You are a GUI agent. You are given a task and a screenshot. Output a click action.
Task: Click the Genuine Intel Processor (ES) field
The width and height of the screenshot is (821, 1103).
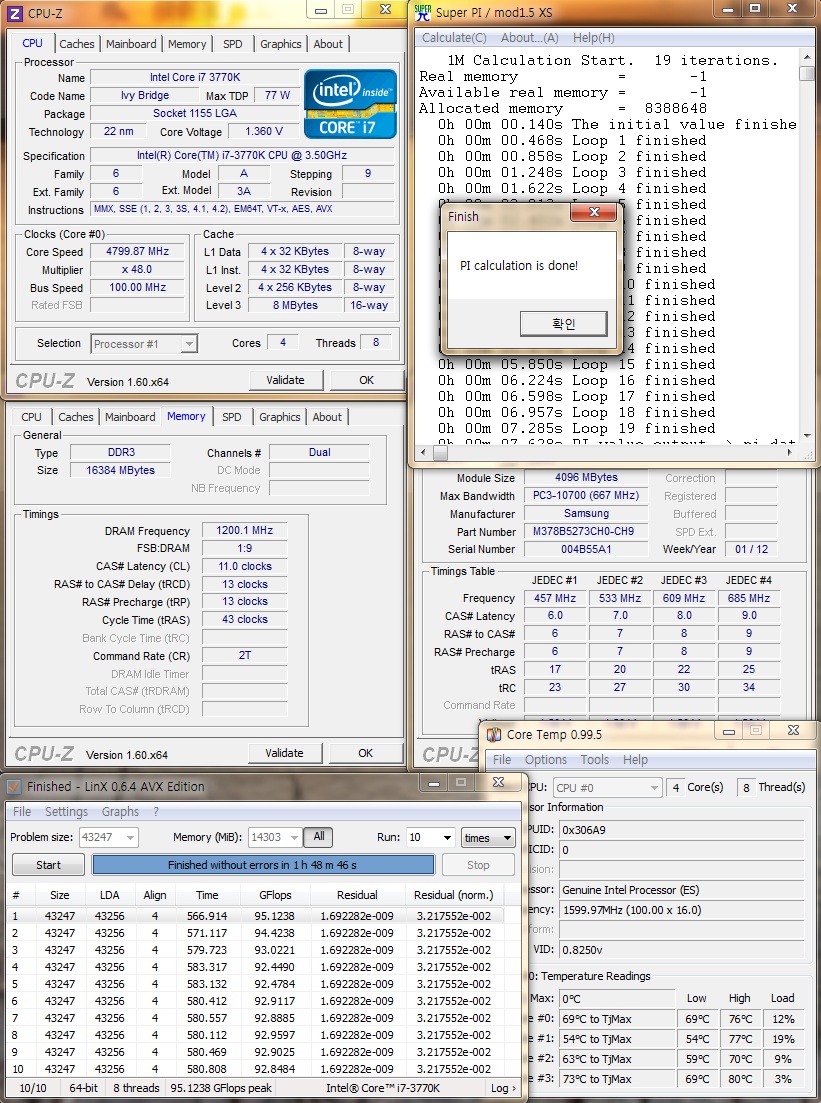pos(681,890)
